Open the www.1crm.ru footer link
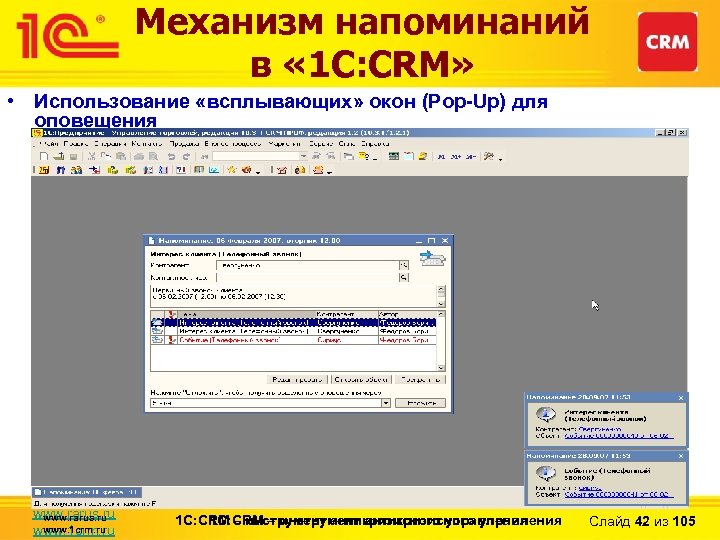Image resolution: width=720 pixels, height=540 pixels. 73,530
